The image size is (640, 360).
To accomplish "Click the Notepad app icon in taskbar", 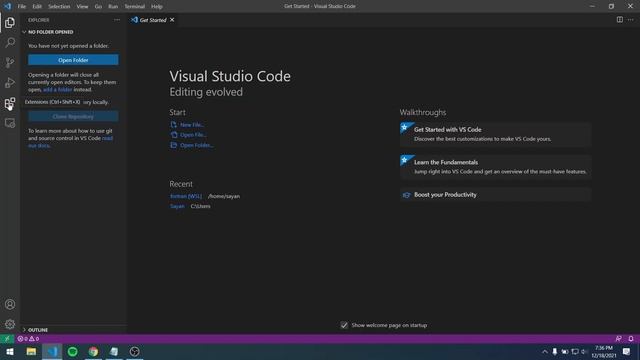I will [x=114, y=351].
